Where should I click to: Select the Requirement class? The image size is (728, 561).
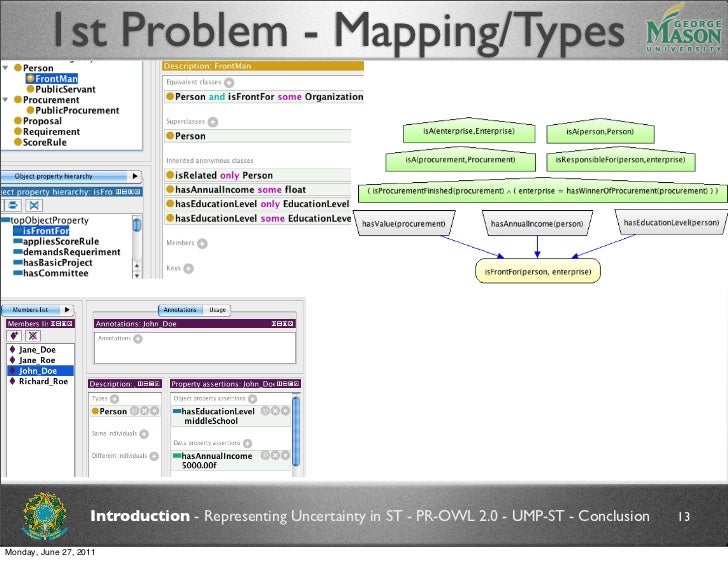click(x=51, y=132)
